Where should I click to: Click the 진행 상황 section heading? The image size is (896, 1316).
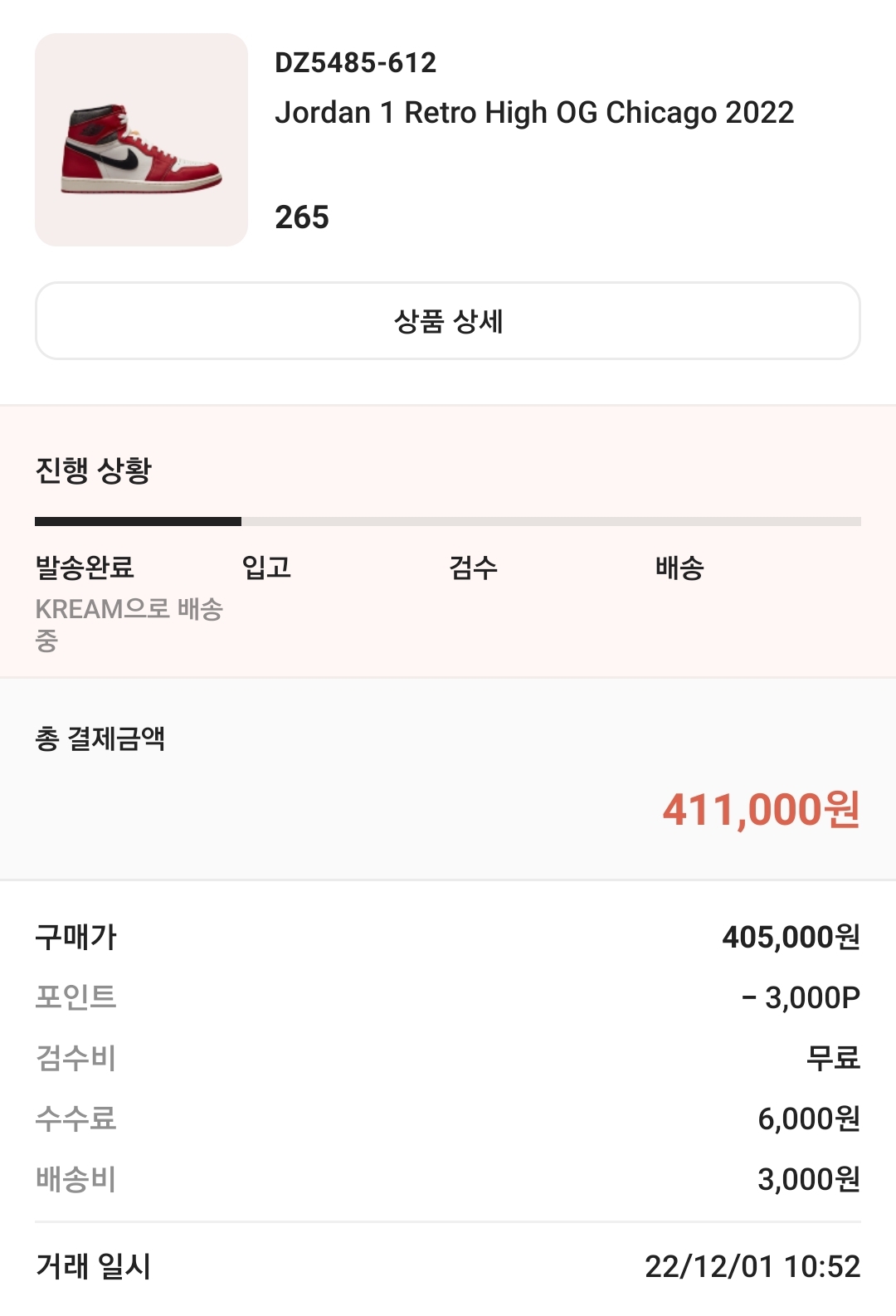(x=94, y=470)
